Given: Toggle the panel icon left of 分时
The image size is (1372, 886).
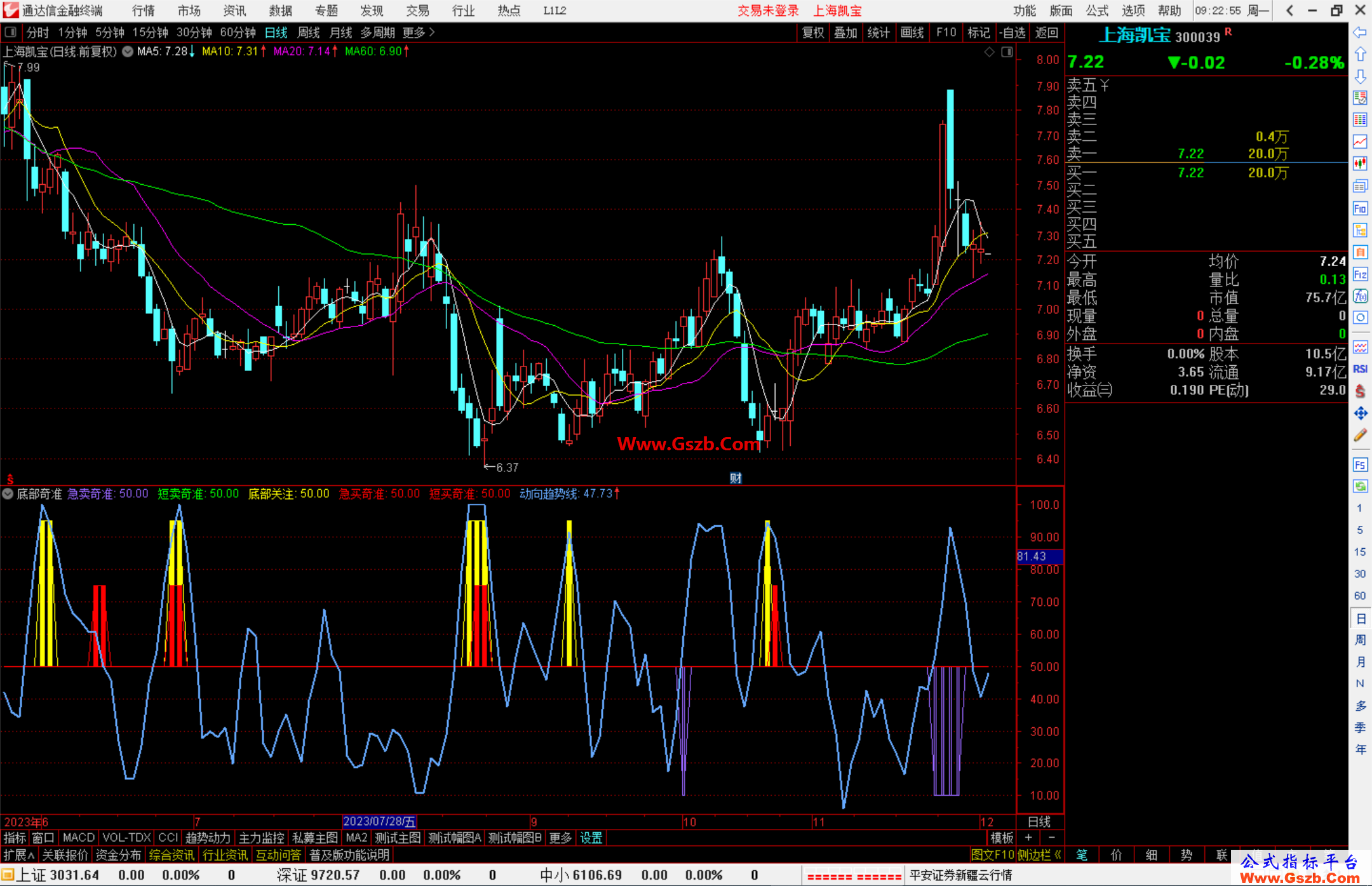Looking at the screenshot, I should pos(11,32).
